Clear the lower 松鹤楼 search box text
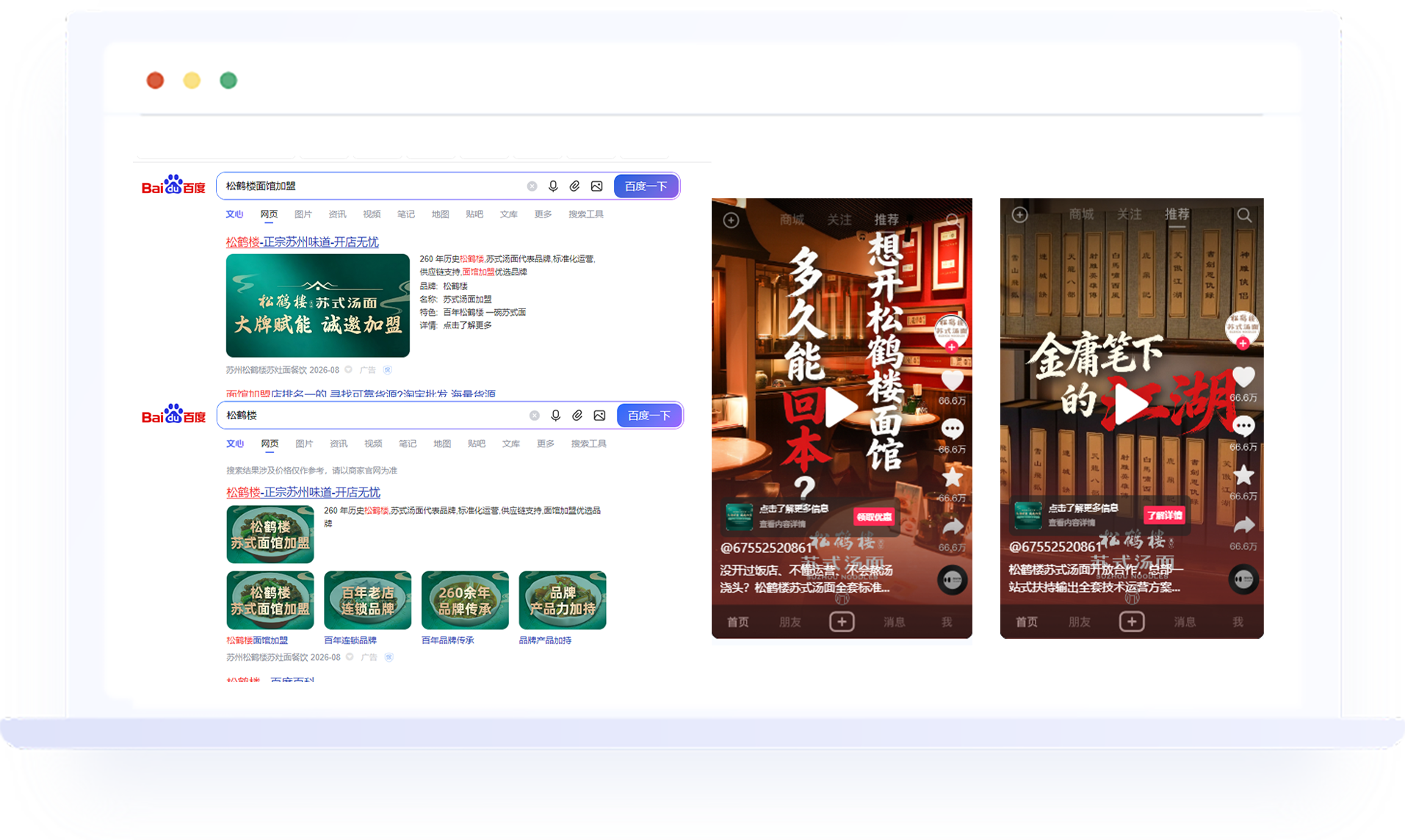Image resolution: width=1405 pixels, height=840 pixels. point(535,416)
